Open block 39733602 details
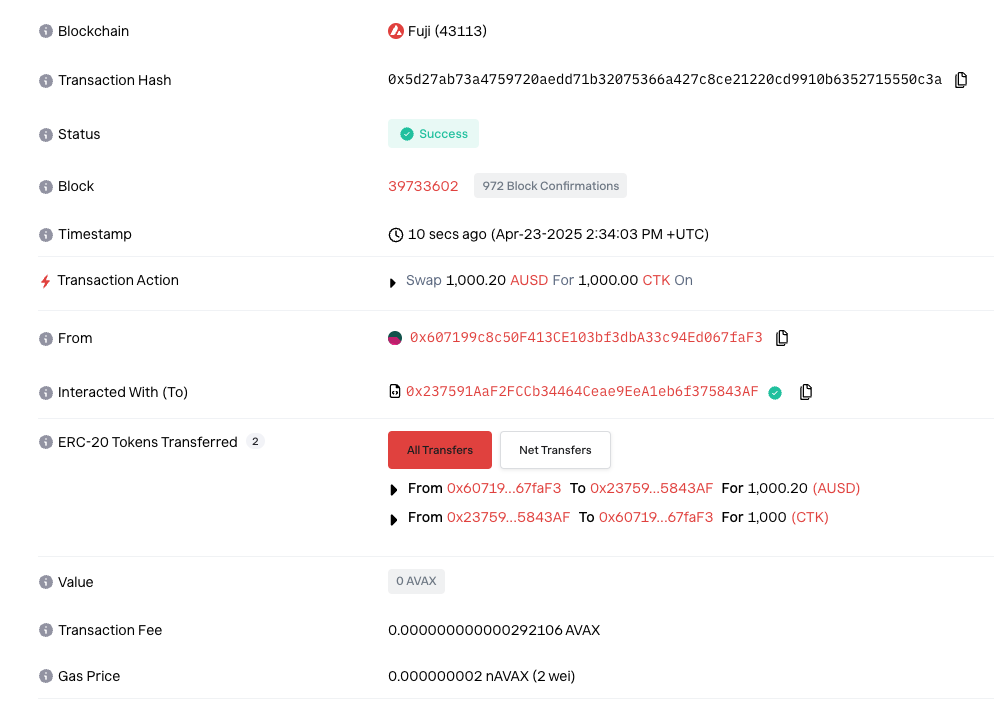The height and width of the screenshot is (703, 994). click(x=423, y=186)
